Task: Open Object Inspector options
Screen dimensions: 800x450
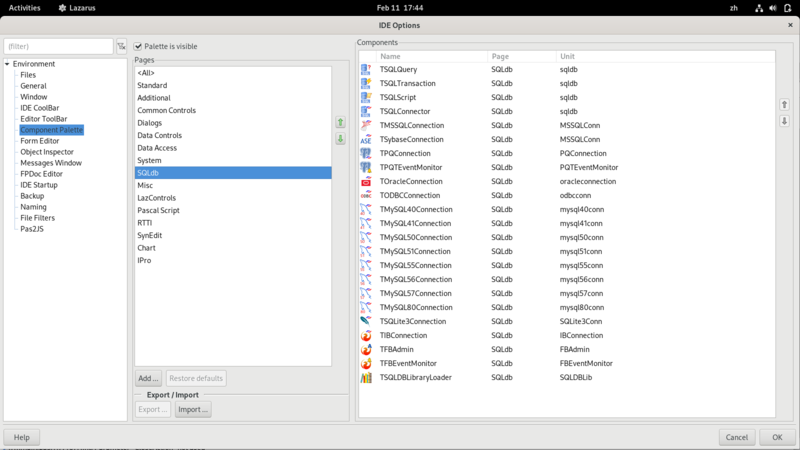Action: [x=47, y=152]
